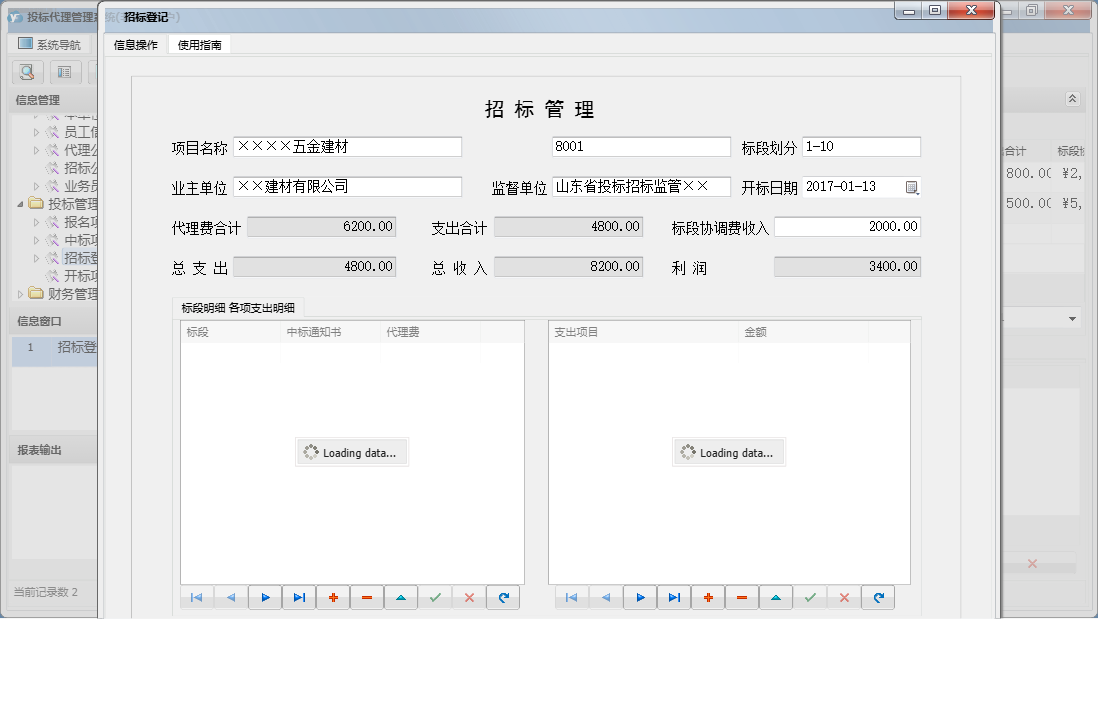Click the 代理费 column header

430,332
